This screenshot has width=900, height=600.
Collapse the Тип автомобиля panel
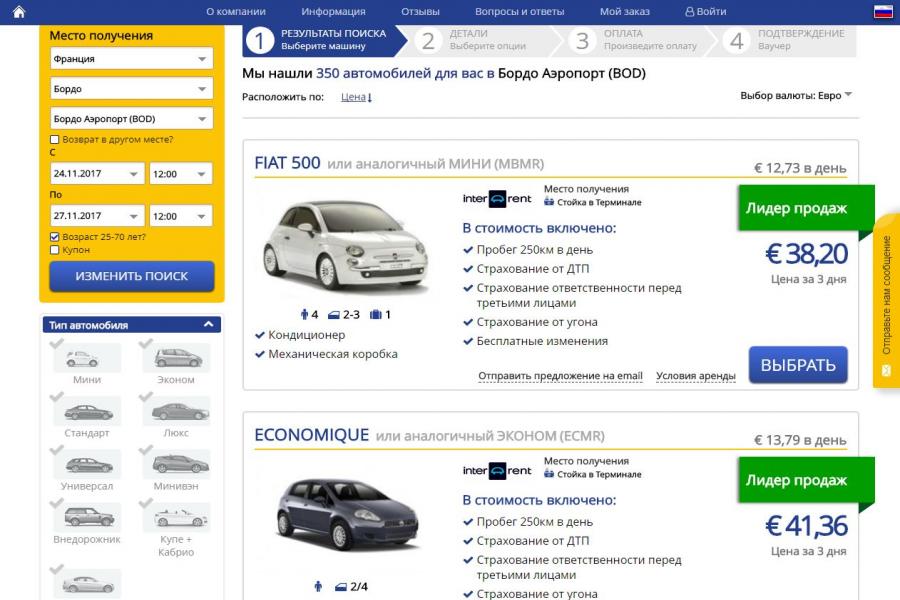208,324
